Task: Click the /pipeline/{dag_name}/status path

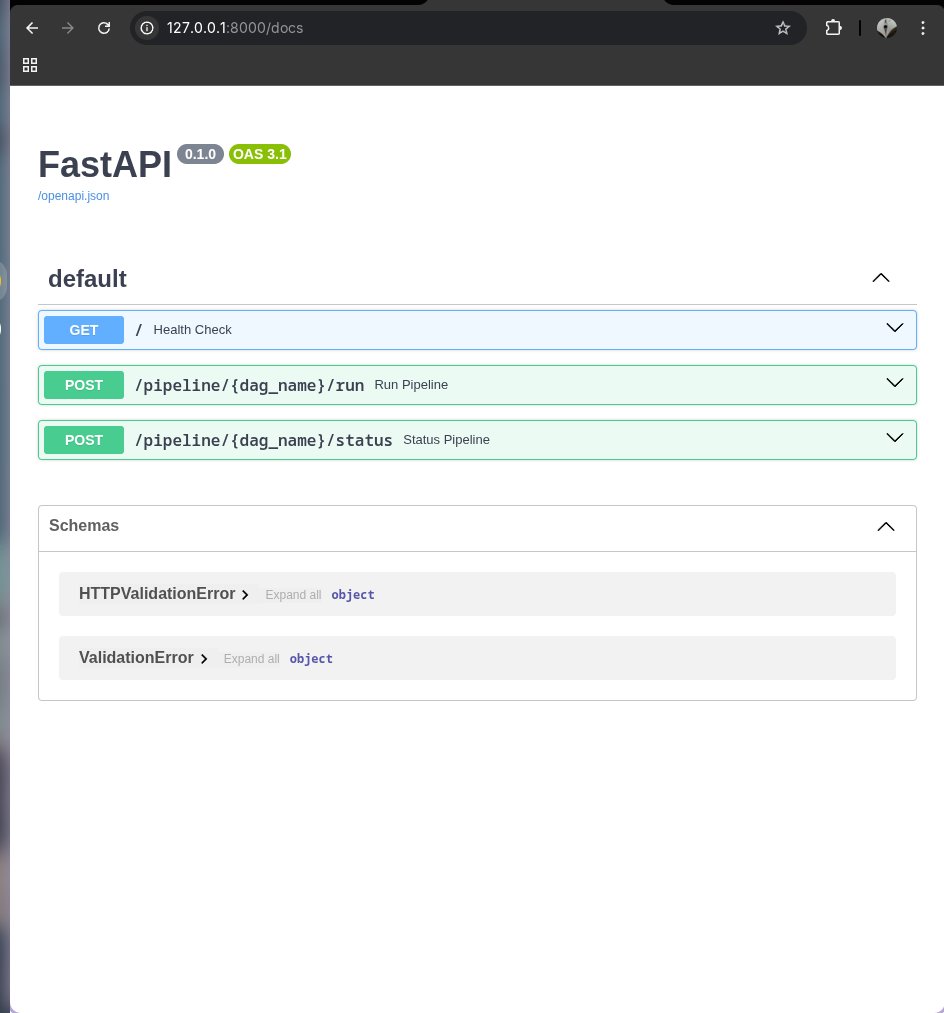Action: pos(264,440)
